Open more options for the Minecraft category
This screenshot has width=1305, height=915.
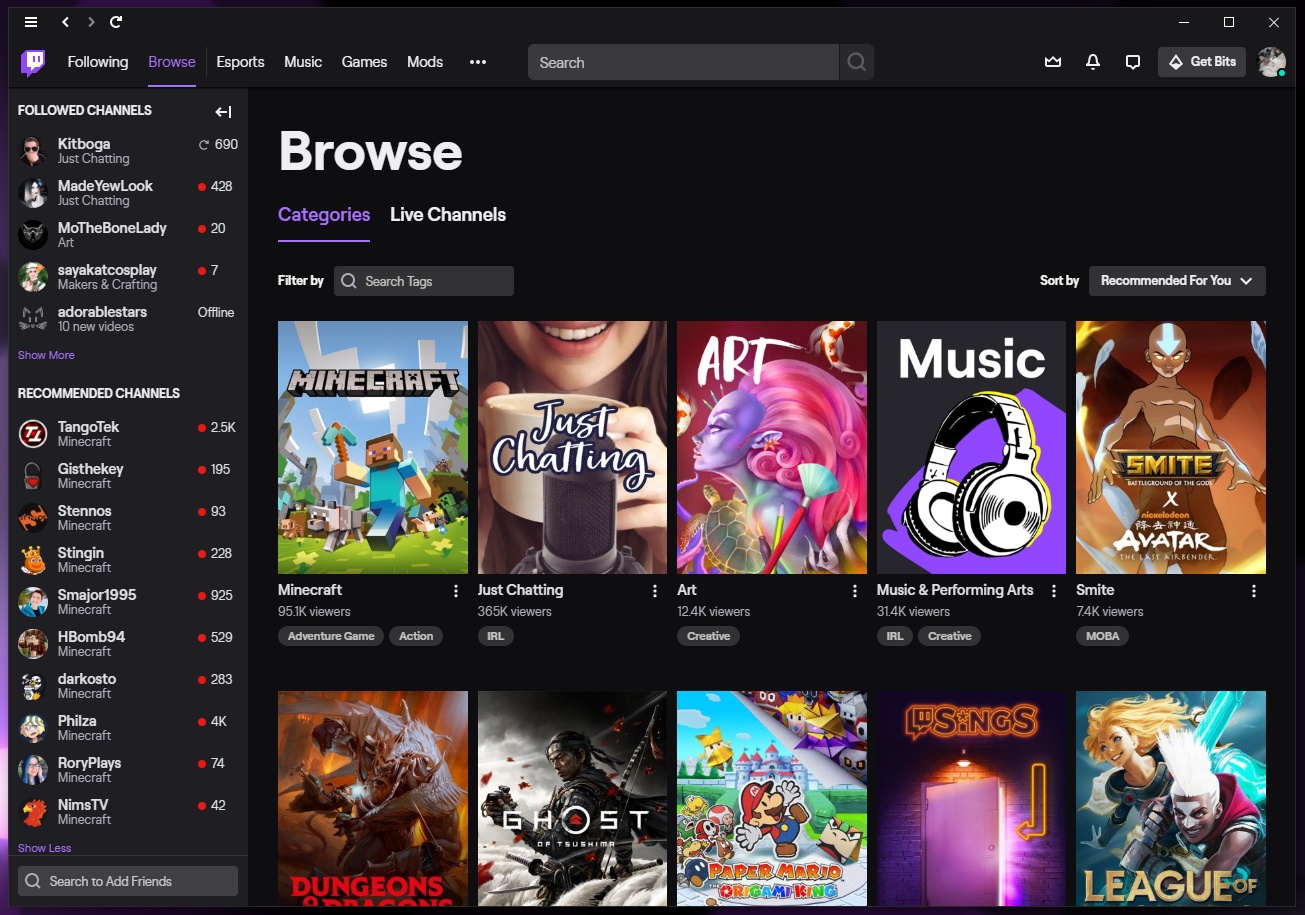coord(456,591)
